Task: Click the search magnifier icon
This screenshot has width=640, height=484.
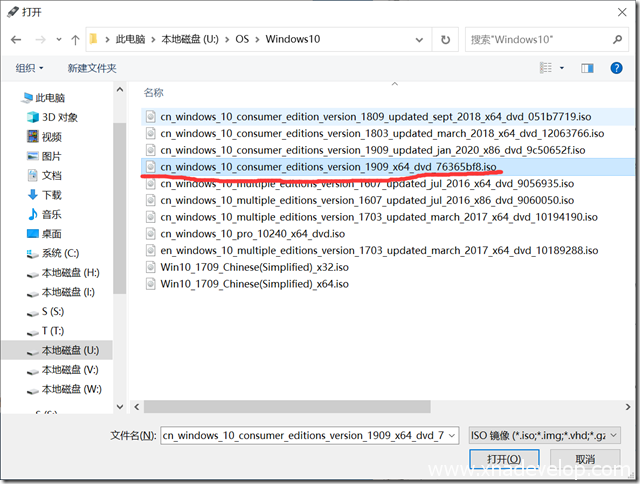Action: pos(616,39)
